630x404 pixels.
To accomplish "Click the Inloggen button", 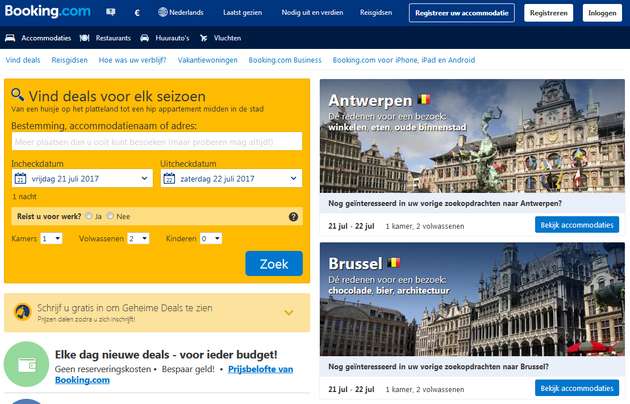I will pyautogui.click(x=601, y=13).
